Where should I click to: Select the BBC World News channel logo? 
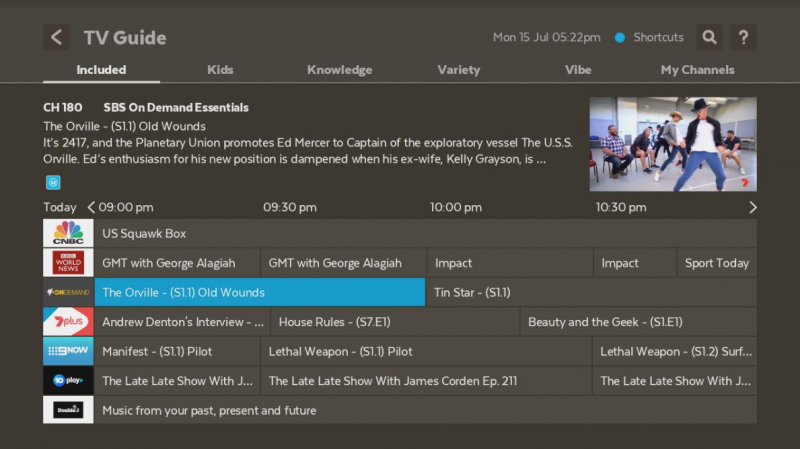[68, 263]
